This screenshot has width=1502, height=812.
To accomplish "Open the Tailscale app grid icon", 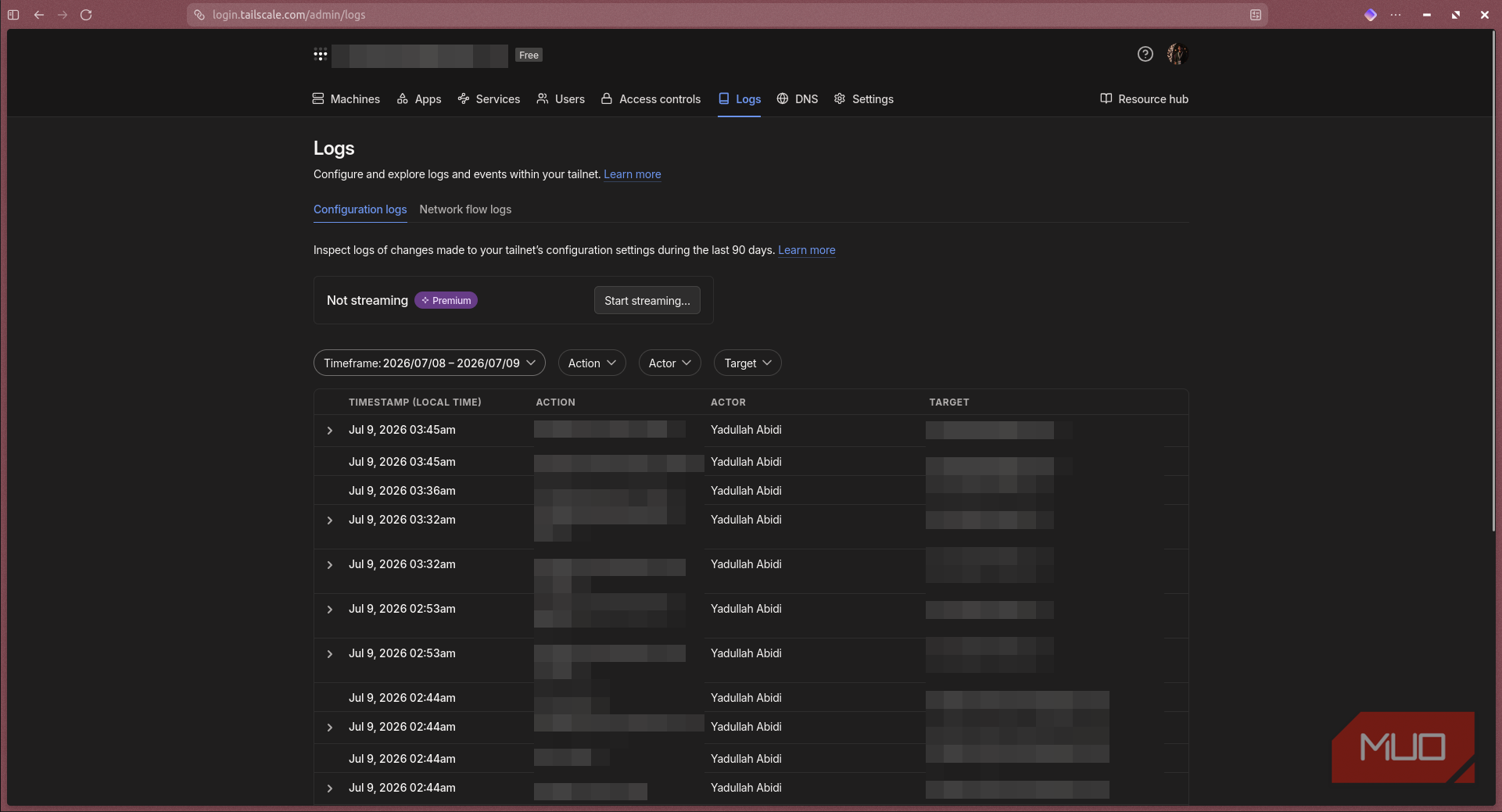I will click(x=321, y=55).
